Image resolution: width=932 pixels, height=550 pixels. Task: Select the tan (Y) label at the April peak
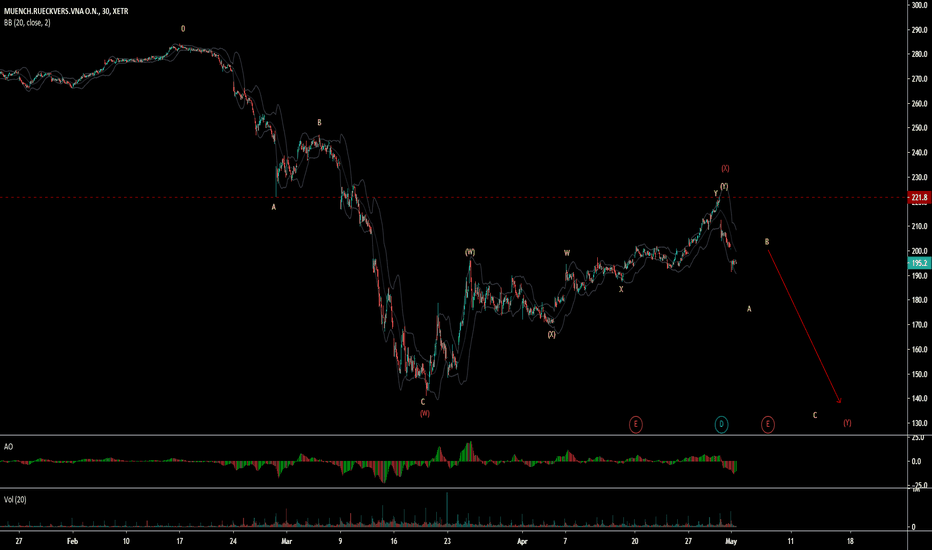point(724,186)
